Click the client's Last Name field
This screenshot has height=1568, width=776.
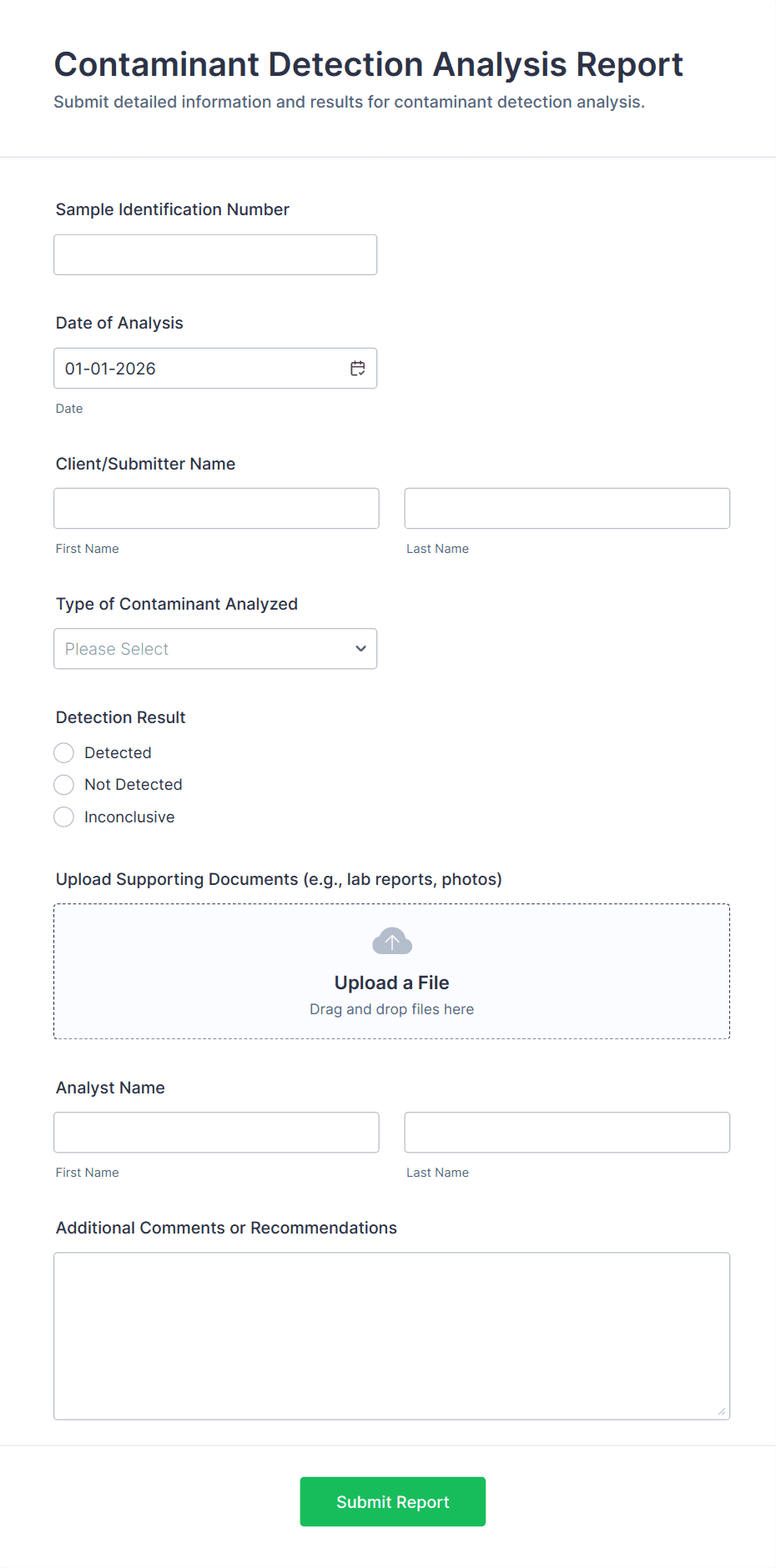(567, 509)
